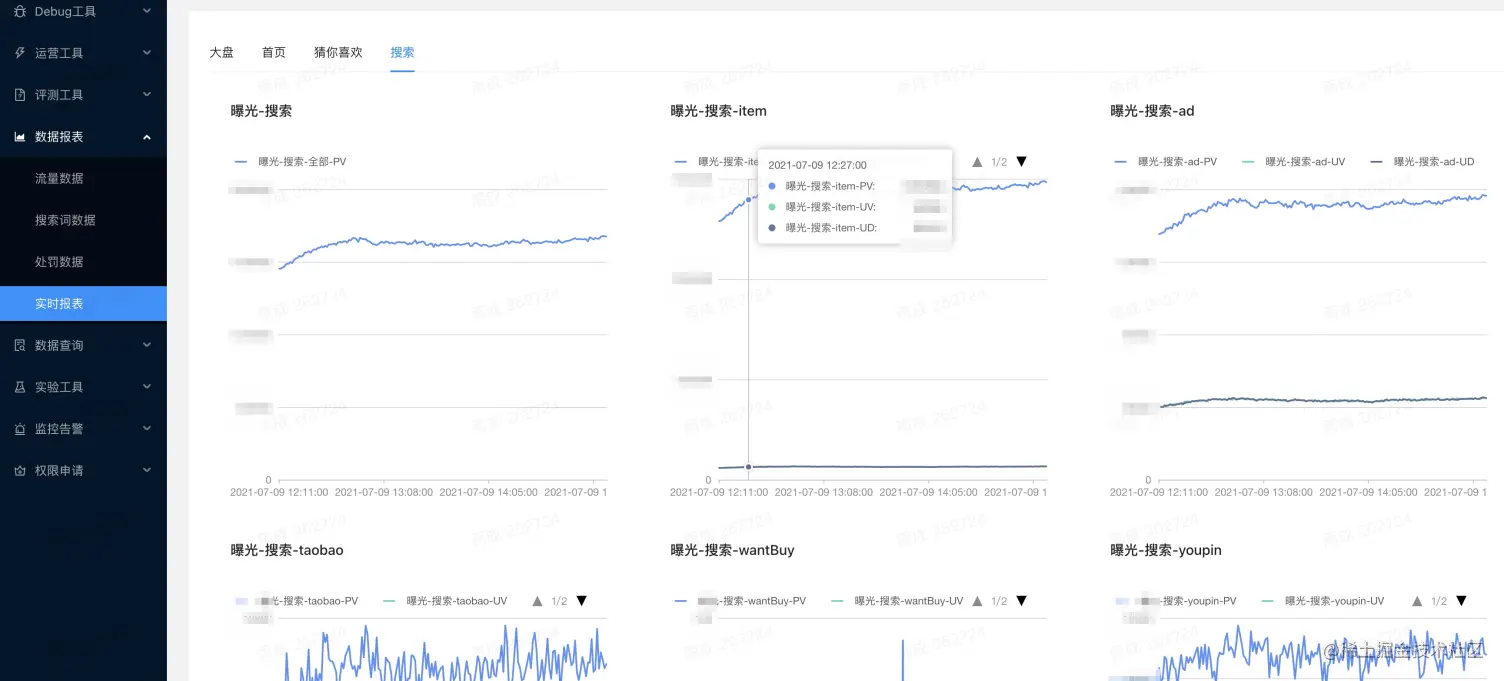Click the 监控告警 alarm icon

(x=20, y=429)
